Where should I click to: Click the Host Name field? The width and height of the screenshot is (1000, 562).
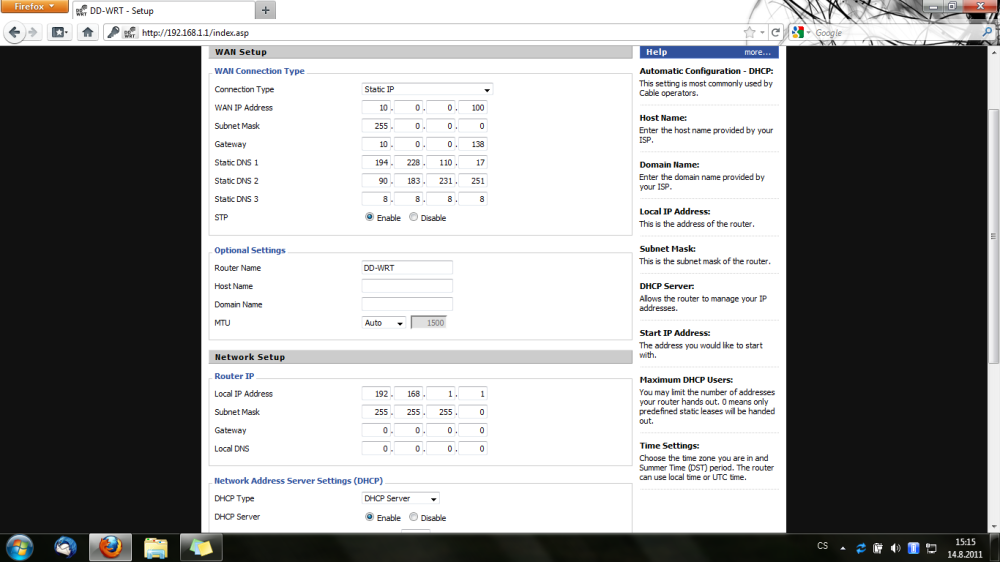[x=407, y=286]
